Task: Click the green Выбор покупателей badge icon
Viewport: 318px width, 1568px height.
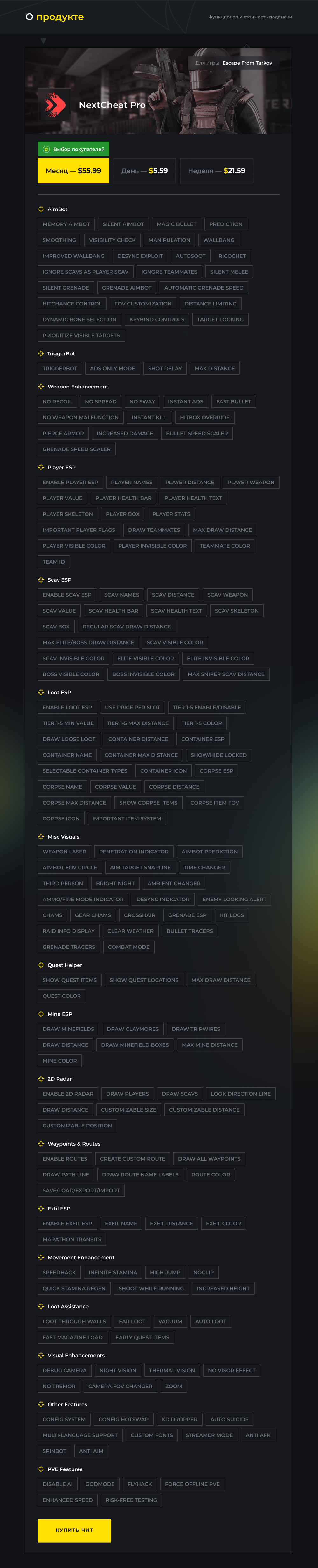Action: coord(46,149)
